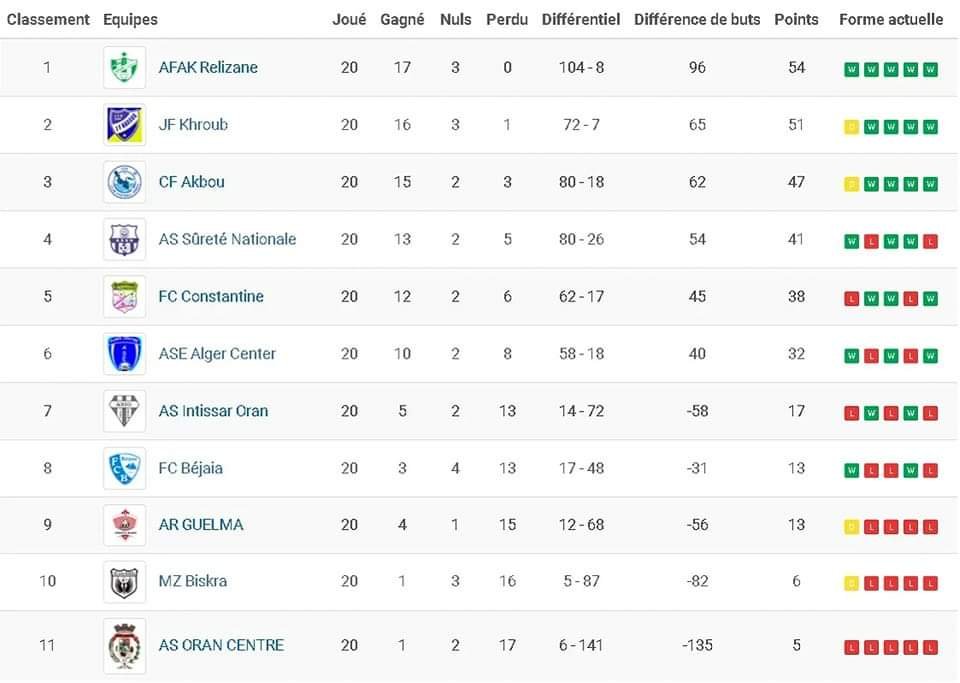Click the Forme actuelle column header
This screenshot has height=683, width=960.
click(890, 19)
